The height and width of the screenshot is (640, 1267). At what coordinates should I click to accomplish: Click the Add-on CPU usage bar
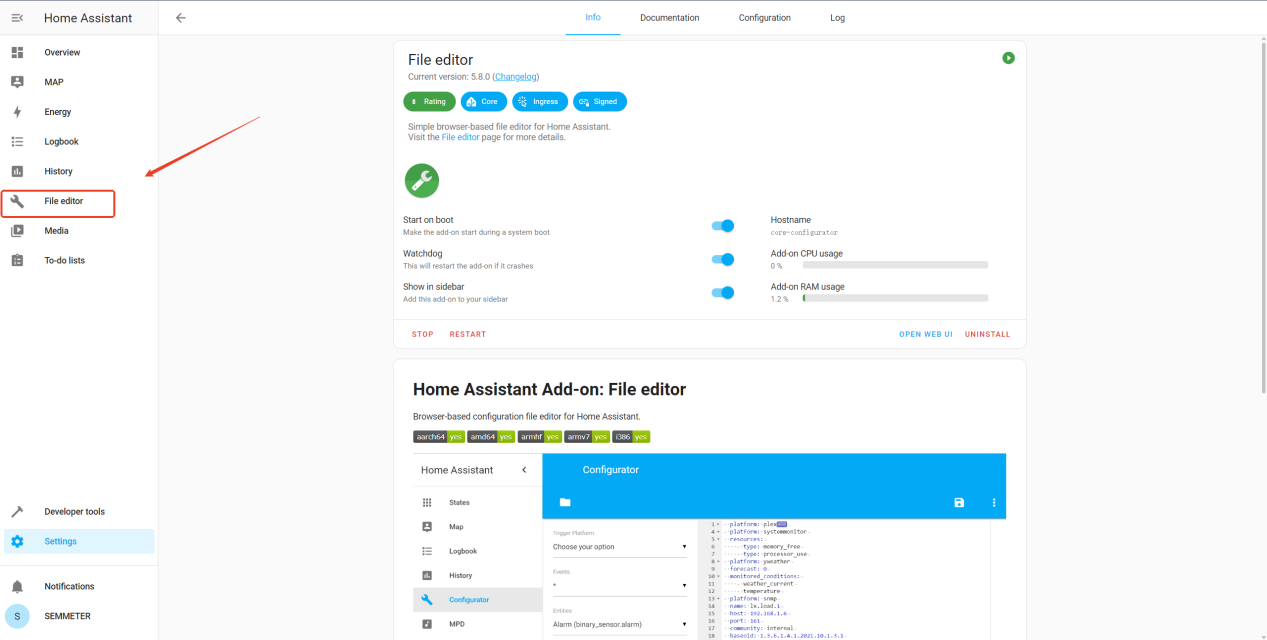pyautogui.click(x=895, y=265)
